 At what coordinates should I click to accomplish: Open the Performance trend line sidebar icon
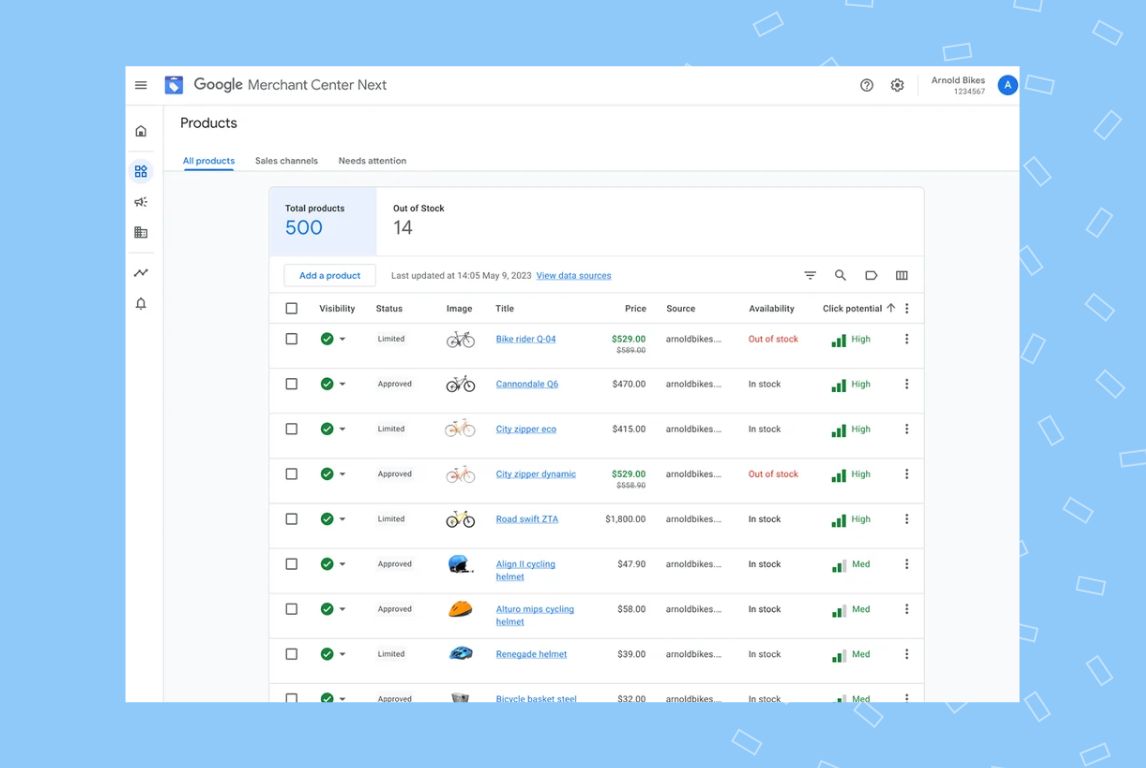point(141,273)
